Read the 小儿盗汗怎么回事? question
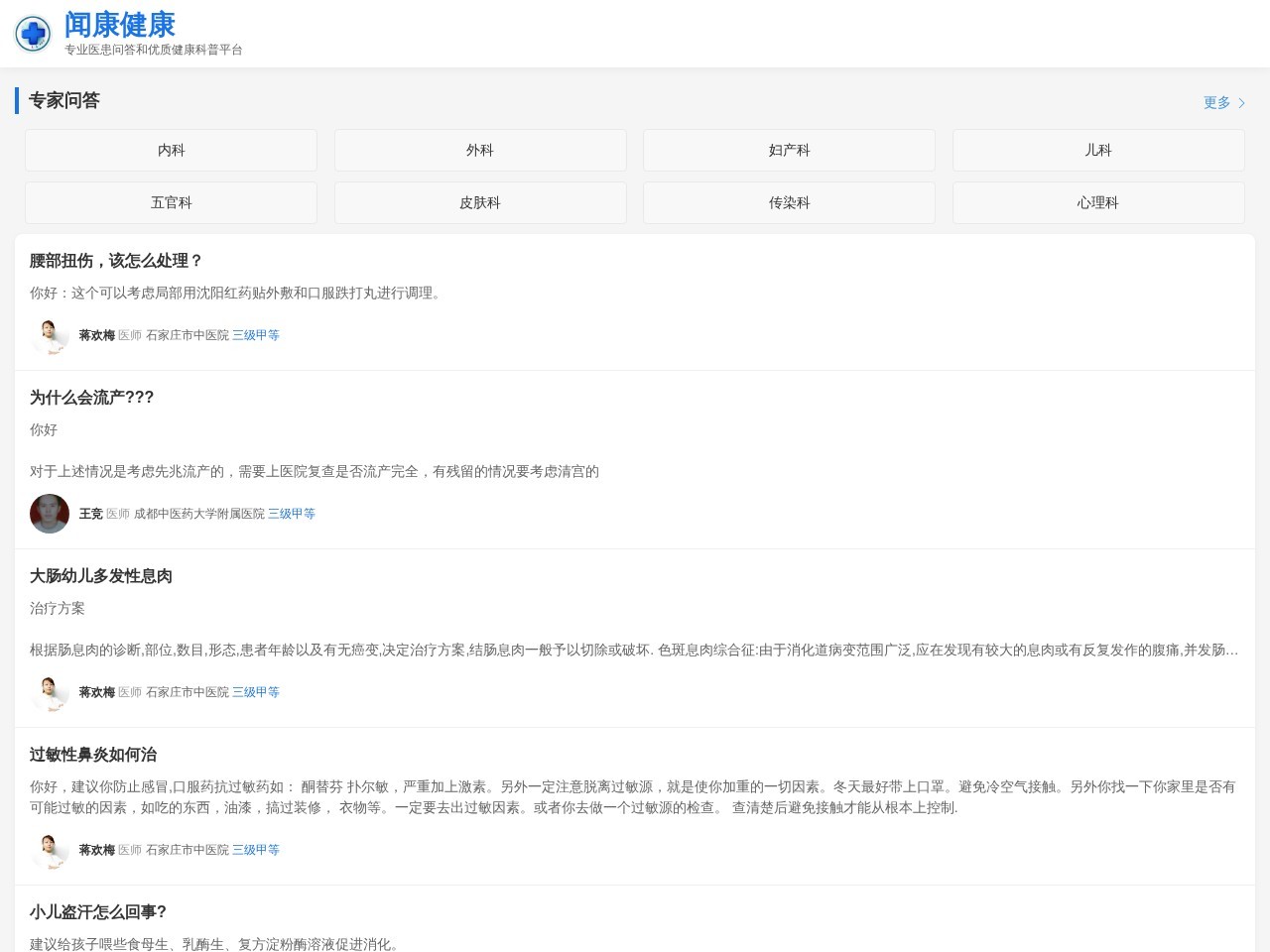 [98, 912]
